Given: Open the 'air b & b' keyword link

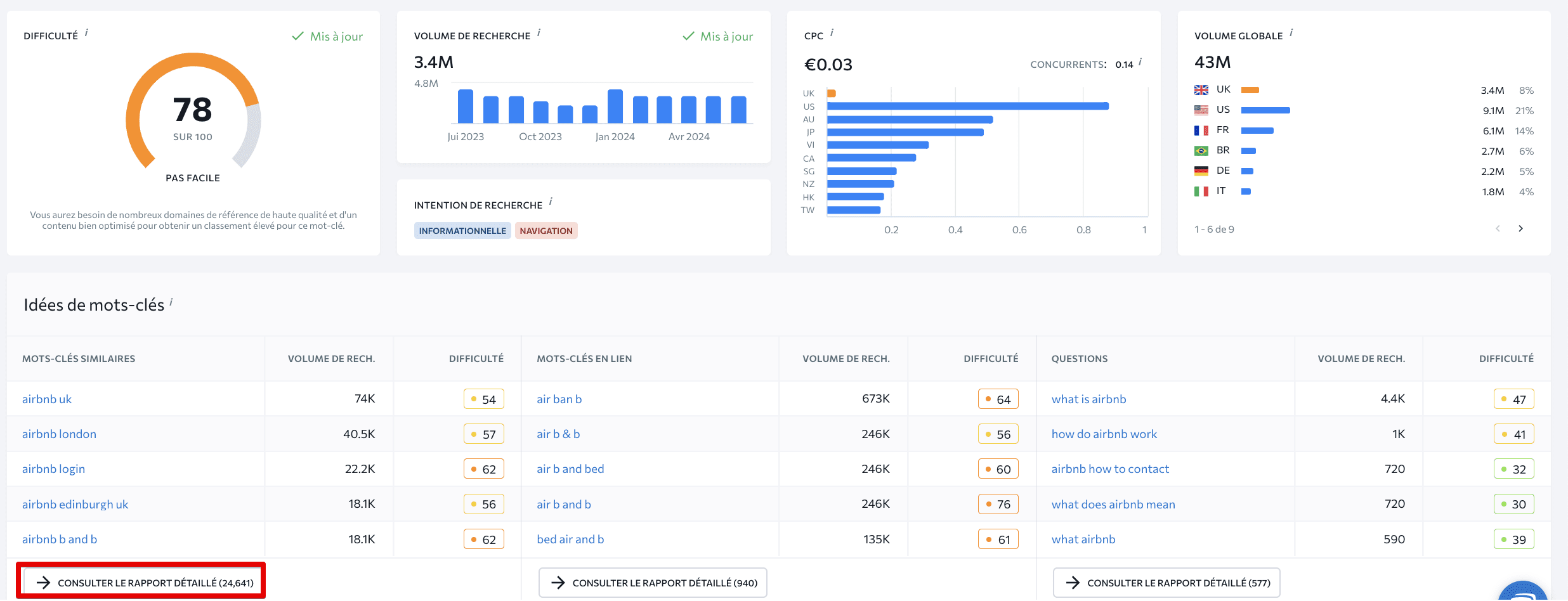Looking at the screenshot, I should [558, 434].
